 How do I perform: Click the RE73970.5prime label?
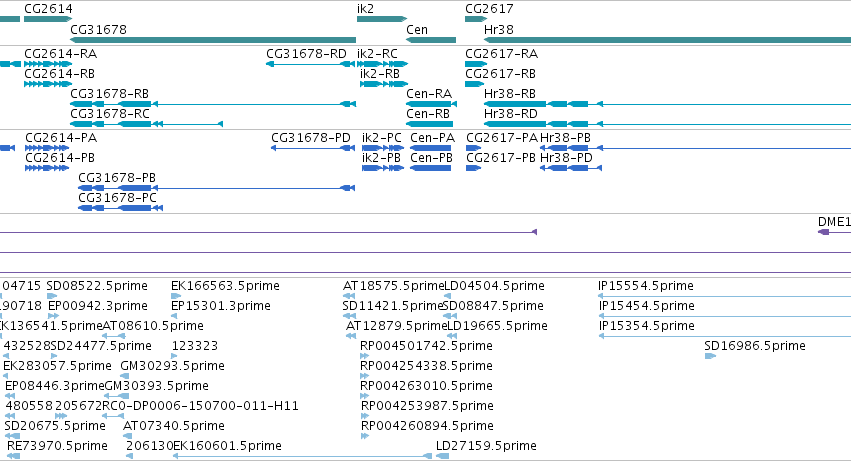(x=58, y=447)
